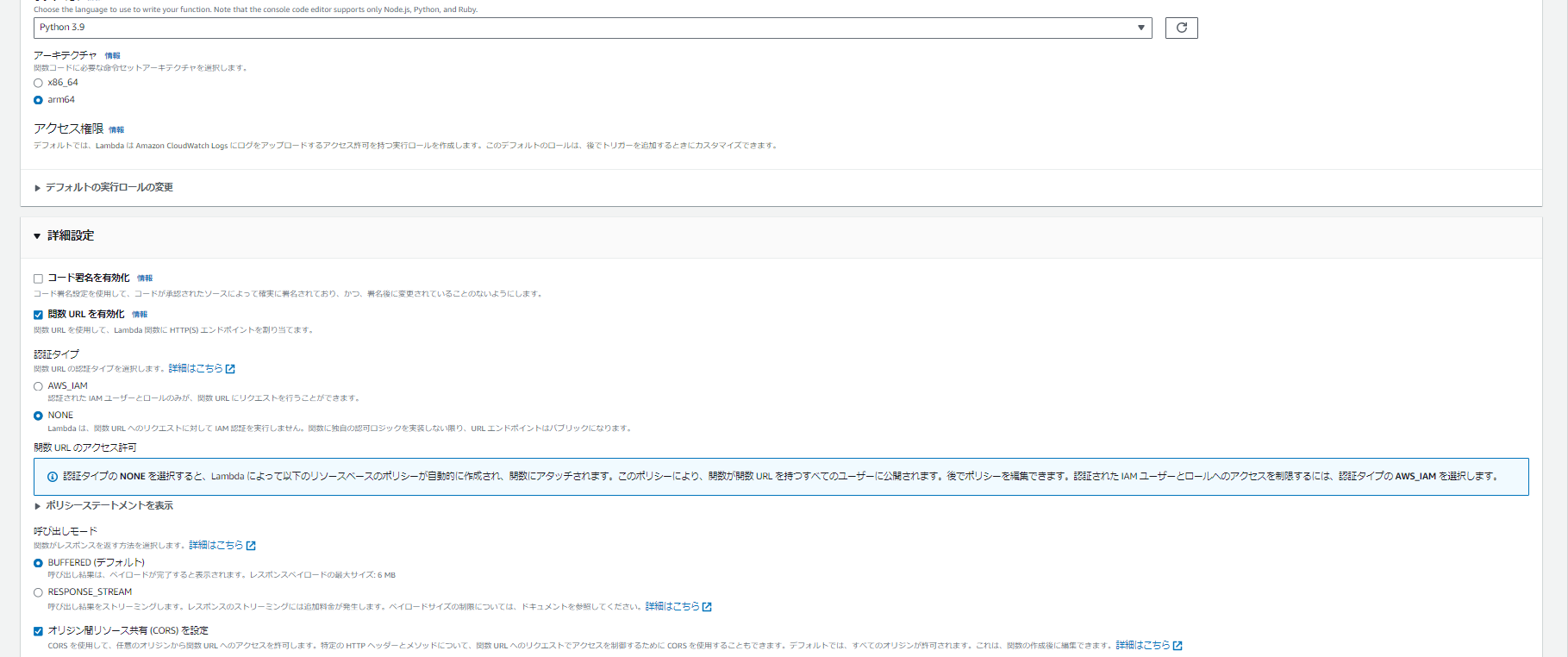Open info link next to アクセス権限
The height and width of the screenshot is (657, 1568).
116,130
